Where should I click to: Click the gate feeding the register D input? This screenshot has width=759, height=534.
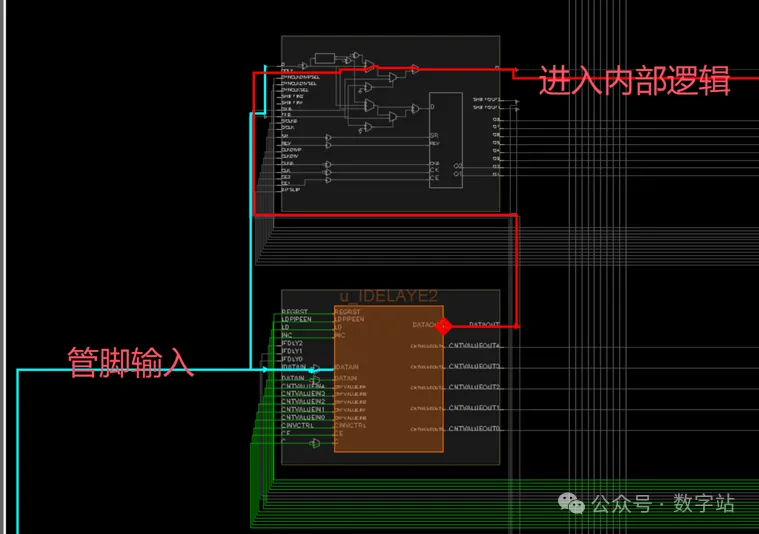point(415,108)
